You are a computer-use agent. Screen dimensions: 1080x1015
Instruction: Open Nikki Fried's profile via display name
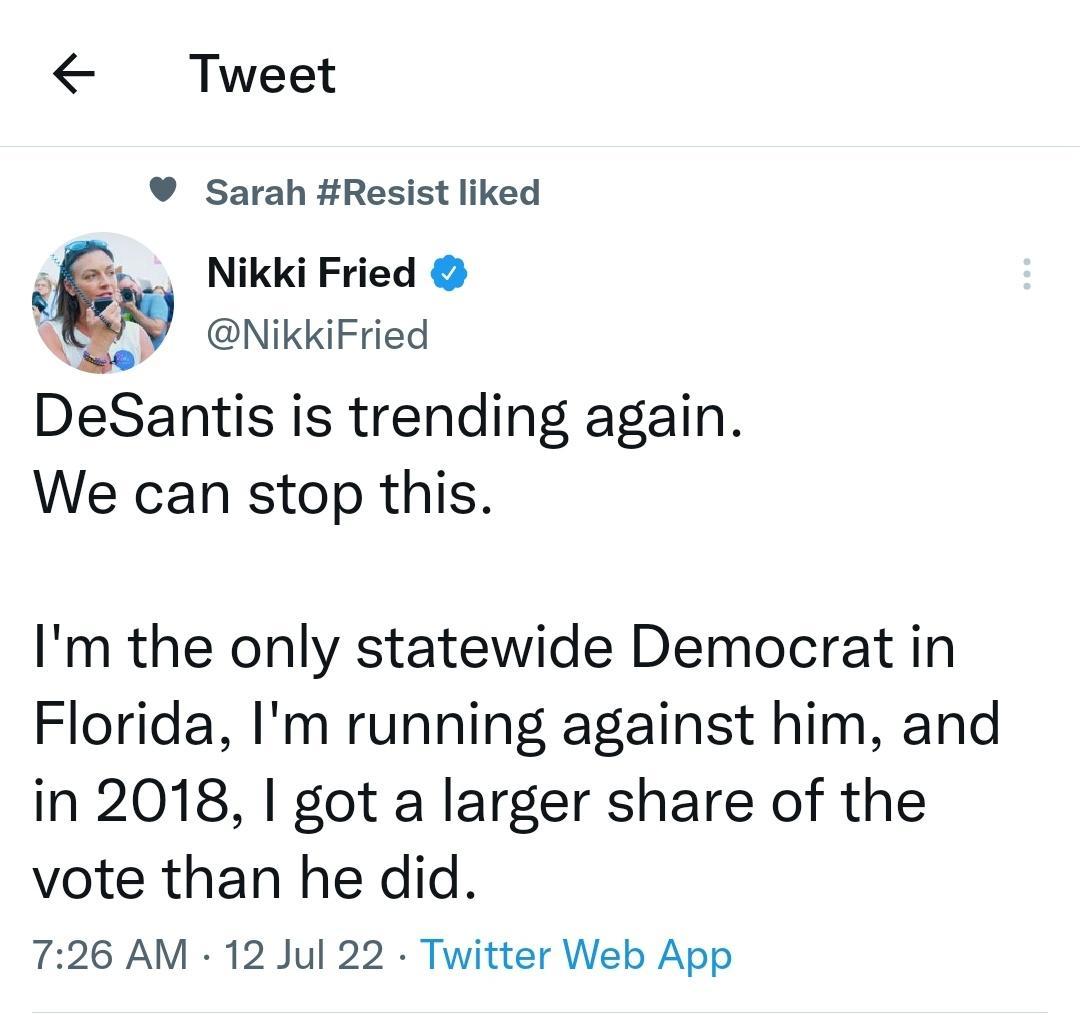[x=310, y=271]
